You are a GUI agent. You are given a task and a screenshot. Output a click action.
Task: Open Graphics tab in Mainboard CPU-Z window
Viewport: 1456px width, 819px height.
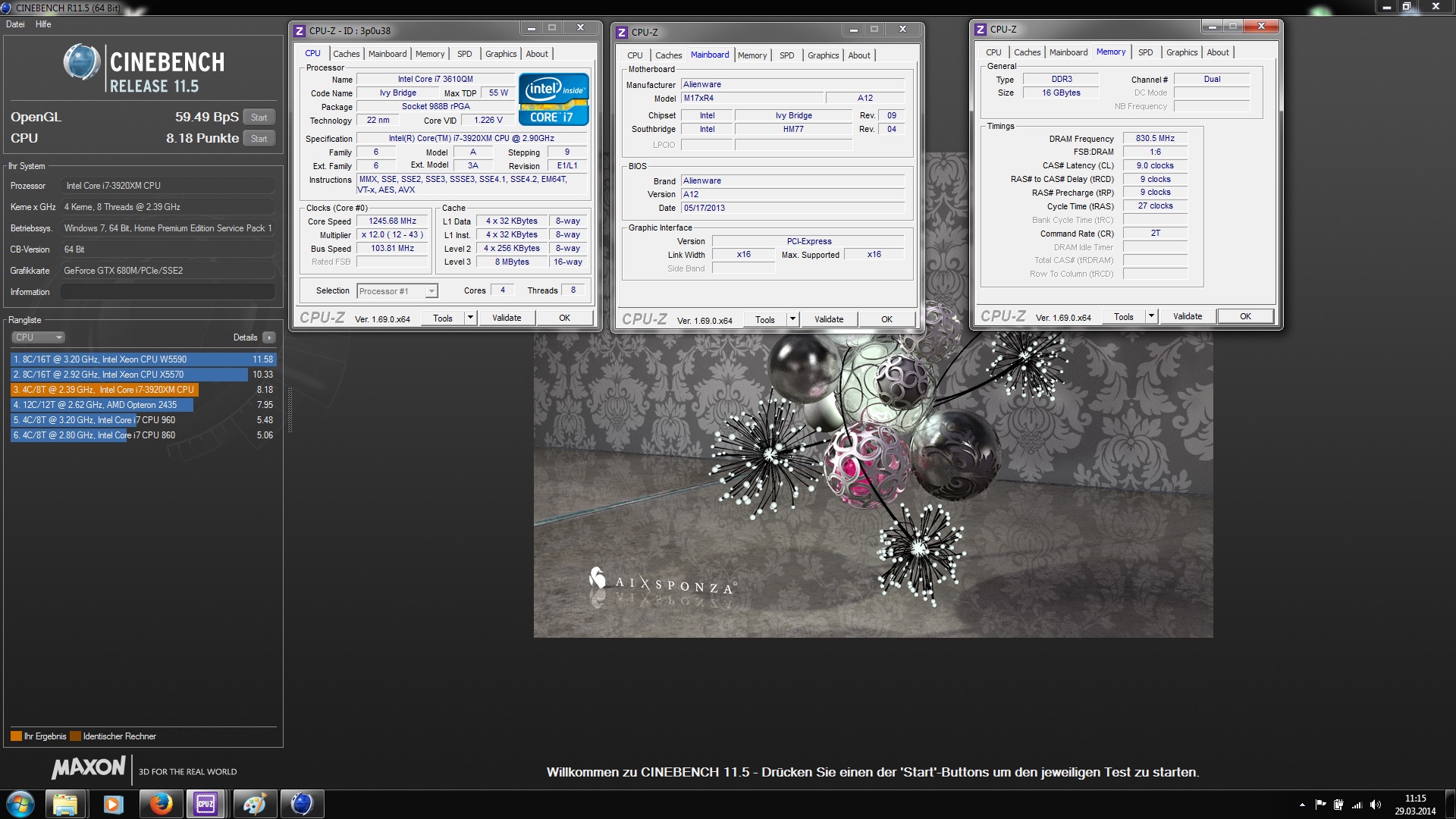824,55
